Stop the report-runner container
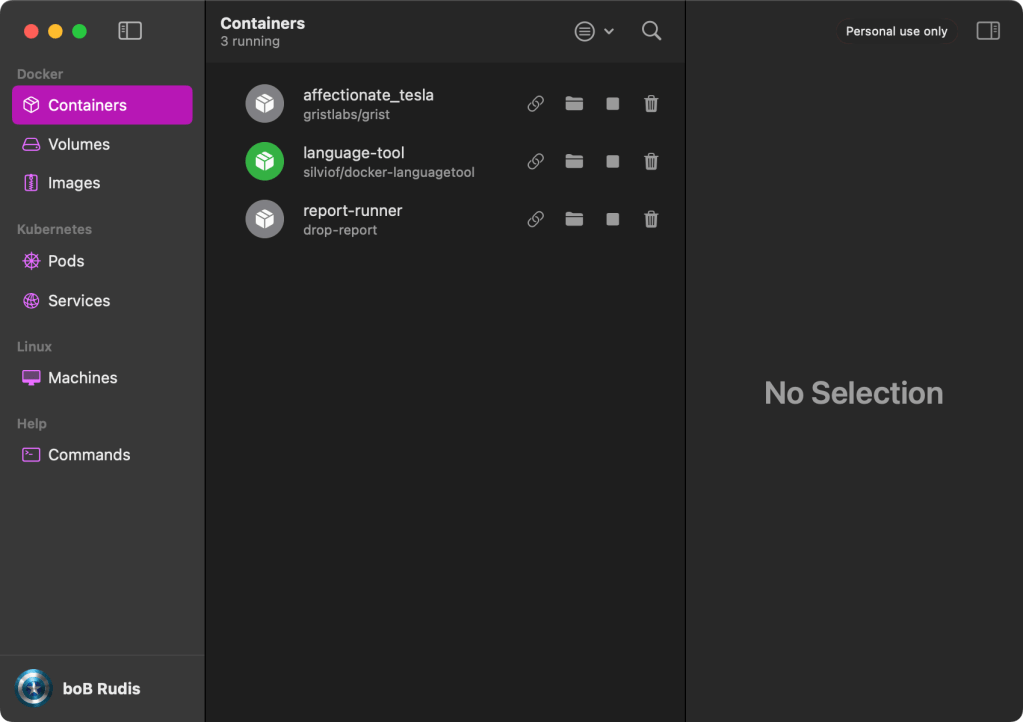Viewport: 1023px width, 722px height. click(x=613, y=220)
